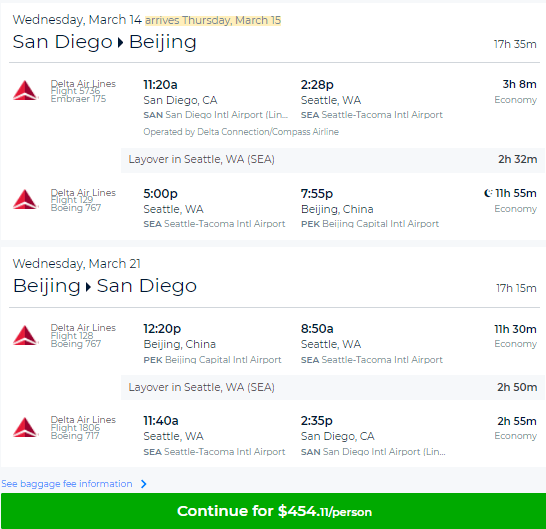Select the 17h 15m return trip duration
The image size is (546, 529).
pyautogui.click(x=516, y=288)
